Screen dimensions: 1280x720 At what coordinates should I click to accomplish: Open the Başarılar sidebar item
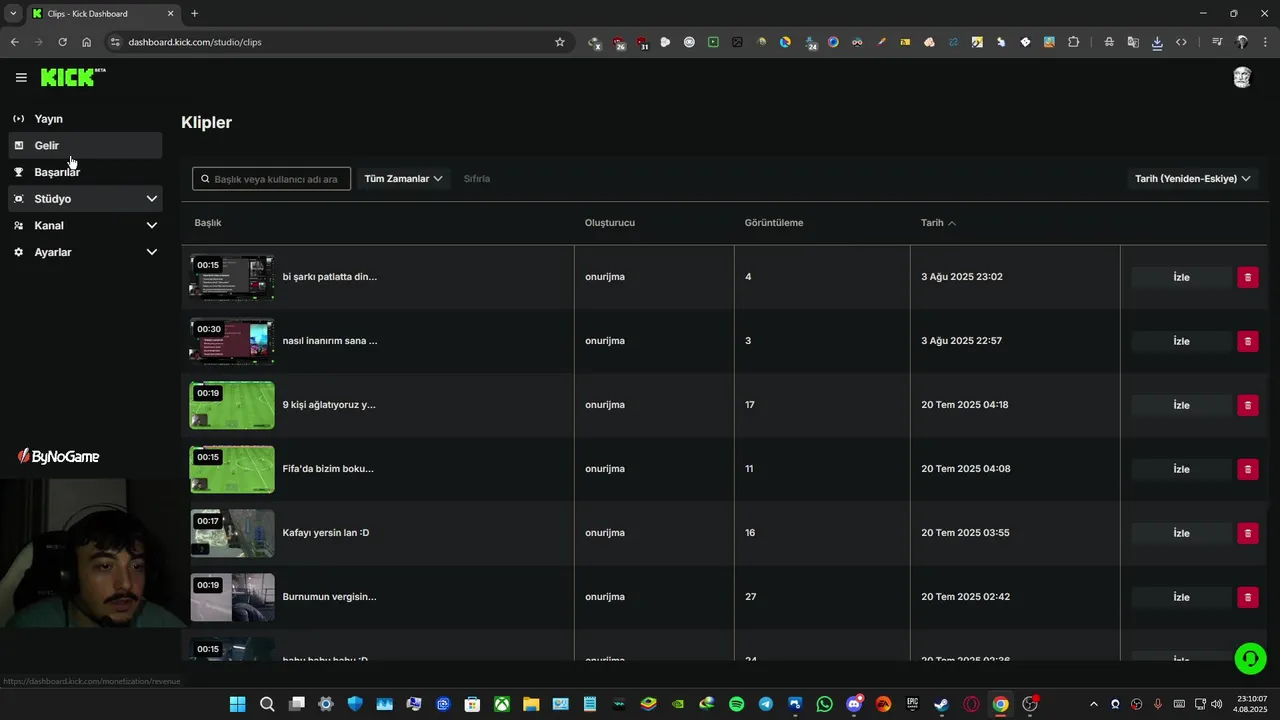[x=85, y=172]
